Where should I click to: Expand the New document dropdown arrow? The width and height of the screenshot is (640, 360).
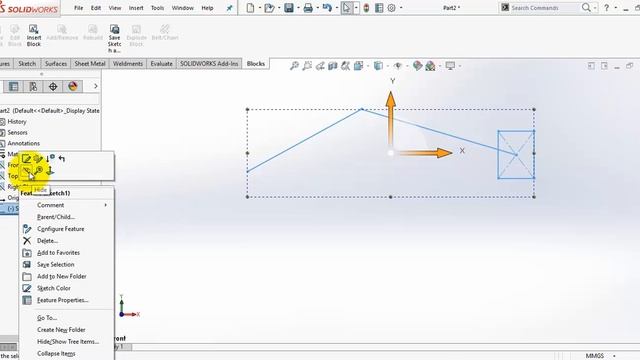point(260,8)
